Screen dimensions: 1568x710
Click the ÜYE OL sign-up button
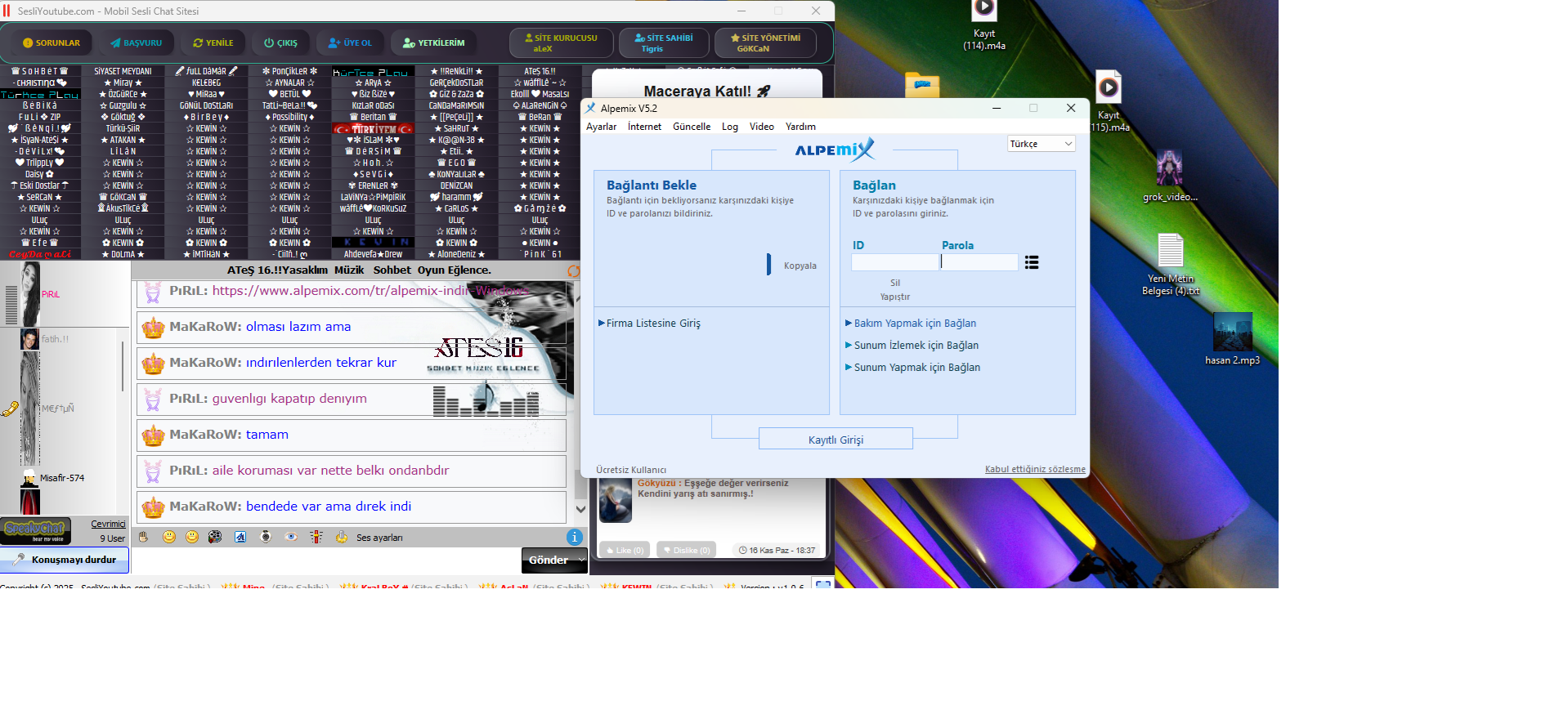350,42
